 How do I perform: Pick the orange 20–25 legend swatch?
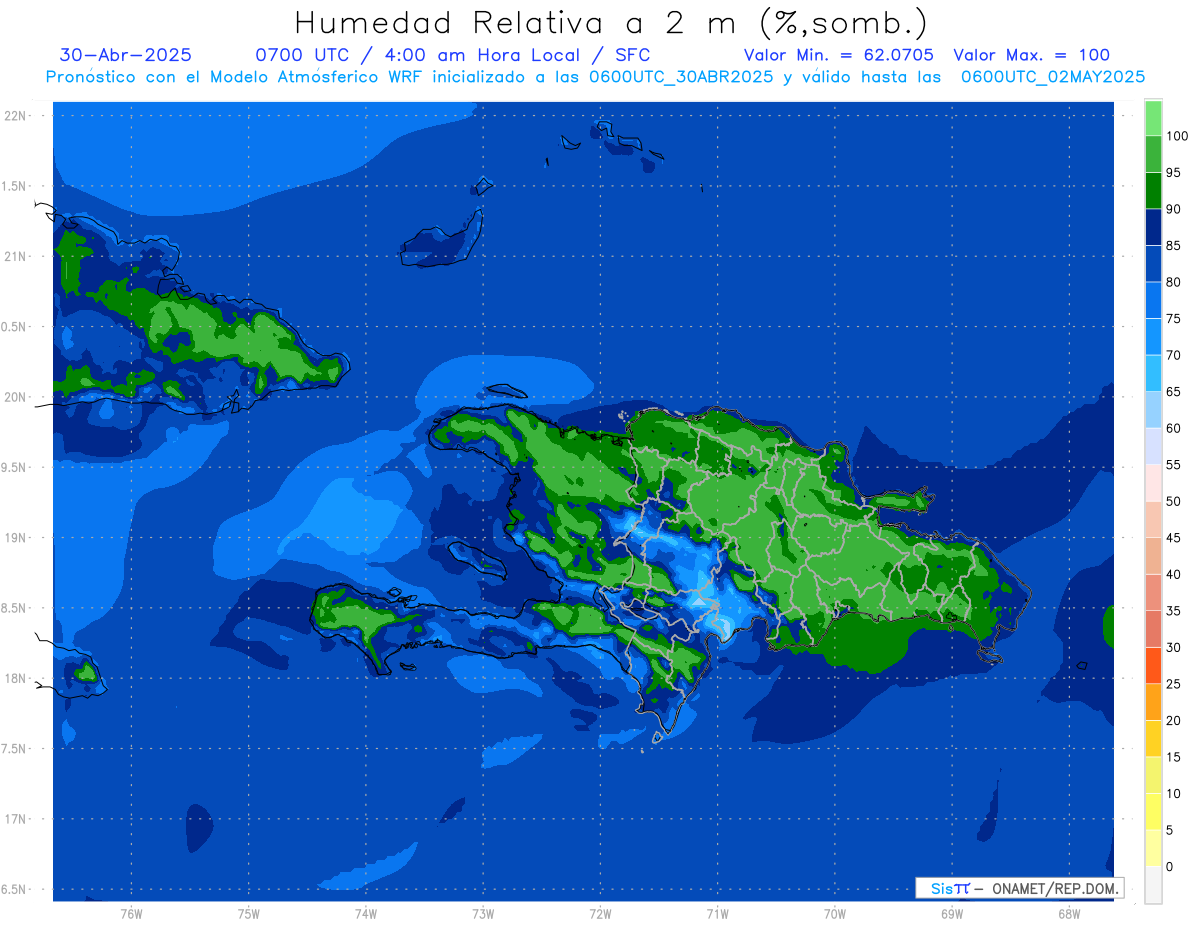click(x=1153, y=702)
